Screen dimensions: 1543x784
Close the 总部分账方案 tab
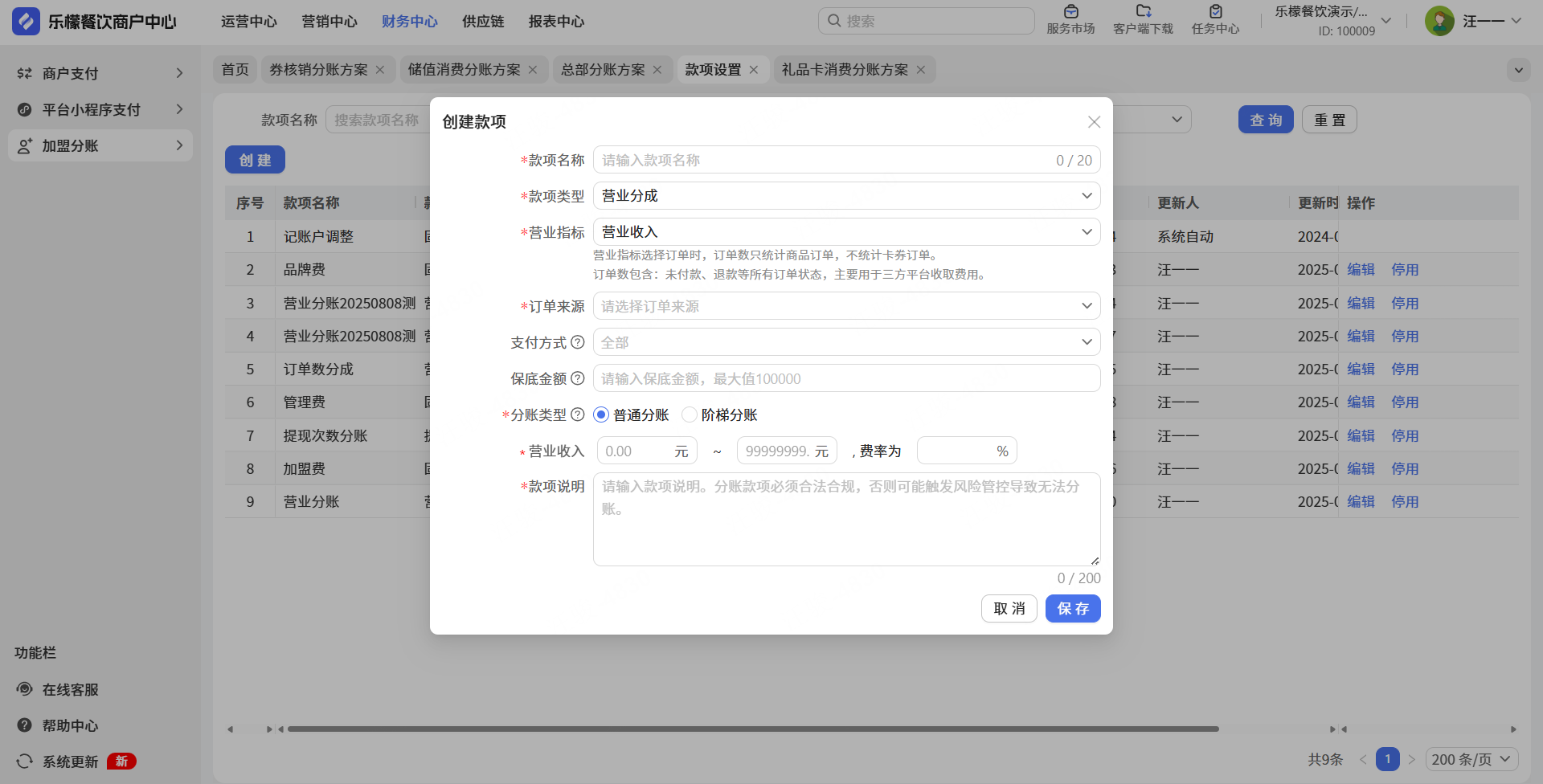coord(657,70)
